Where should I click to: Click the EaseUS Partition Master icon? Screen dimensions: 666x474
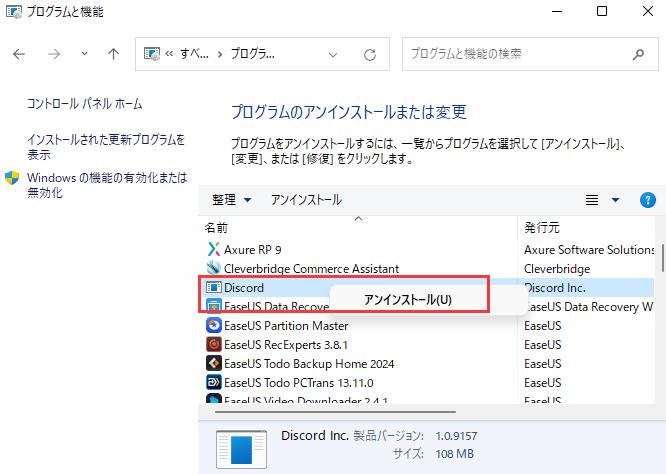pos(214,325)
